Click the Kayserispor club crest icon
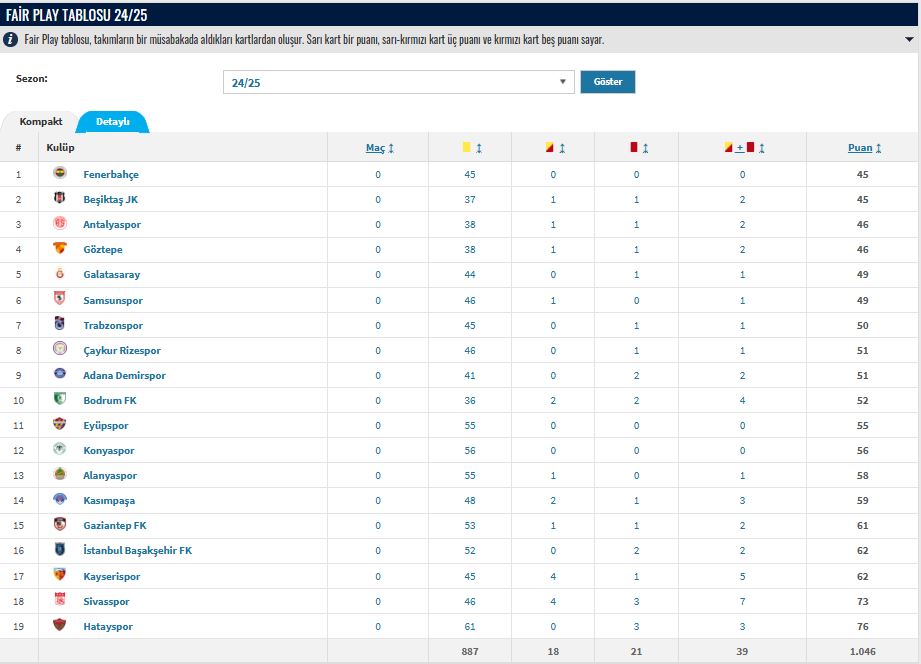This screenshot has width=921, height=664. pos(60,575)
